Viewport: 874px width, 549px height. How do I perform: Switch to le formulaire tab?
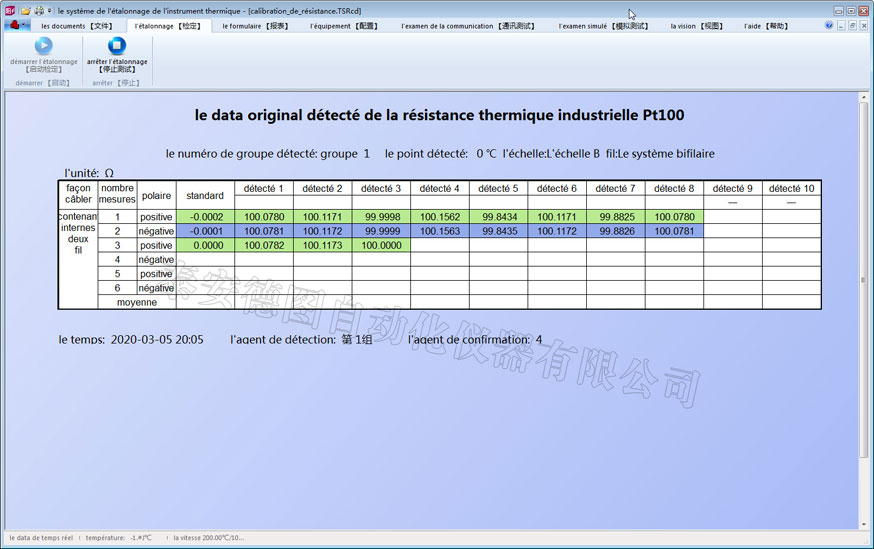pyautogui.click(x=254, y=26)
